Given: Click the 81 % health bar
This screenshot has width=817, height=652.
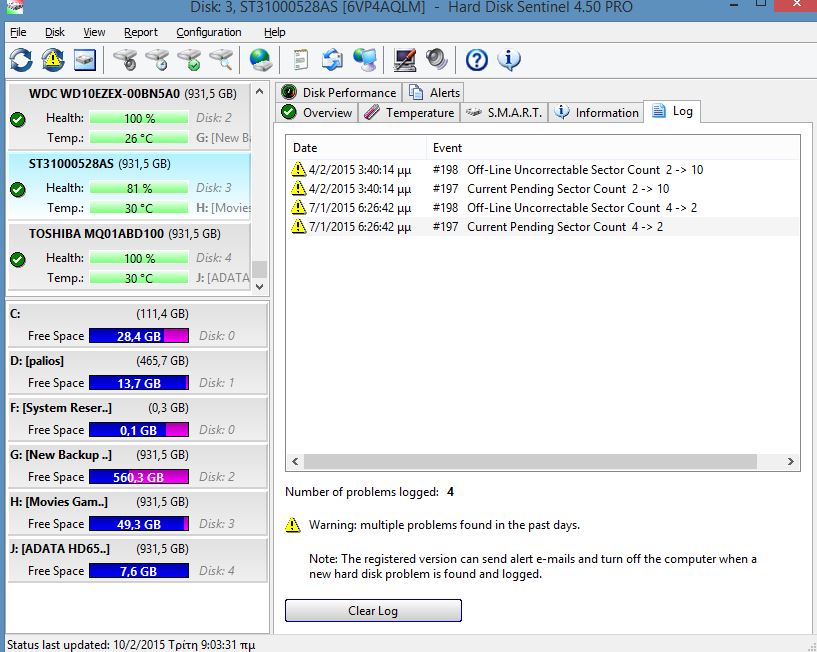Looking at the screenshot, I should (x=139, y=189).
